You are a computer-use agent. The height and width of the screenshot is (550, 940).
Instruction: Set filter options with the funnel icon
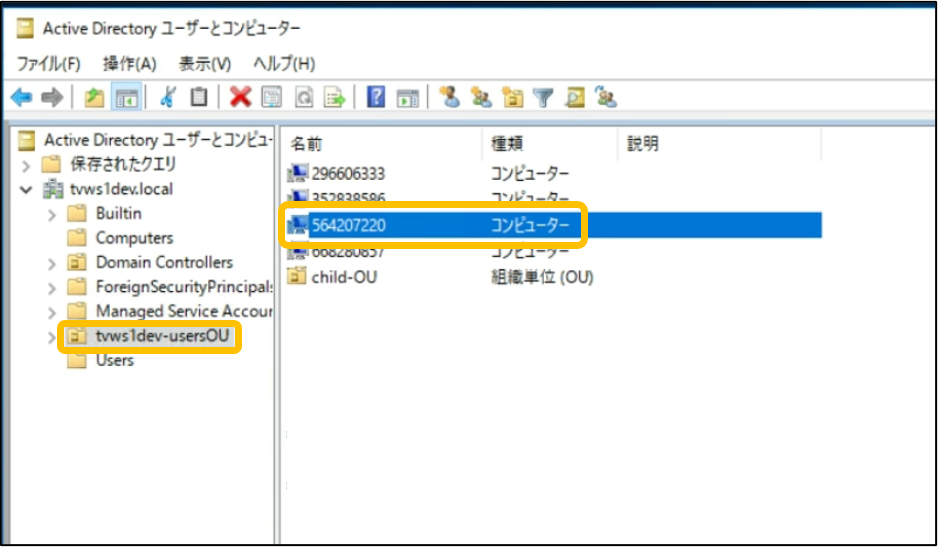click(x=543, y=97)
